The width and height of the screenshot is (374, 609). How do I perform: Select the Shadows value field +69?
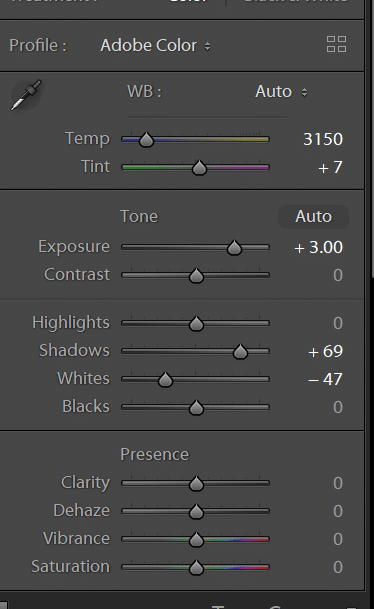click(325, 351)
